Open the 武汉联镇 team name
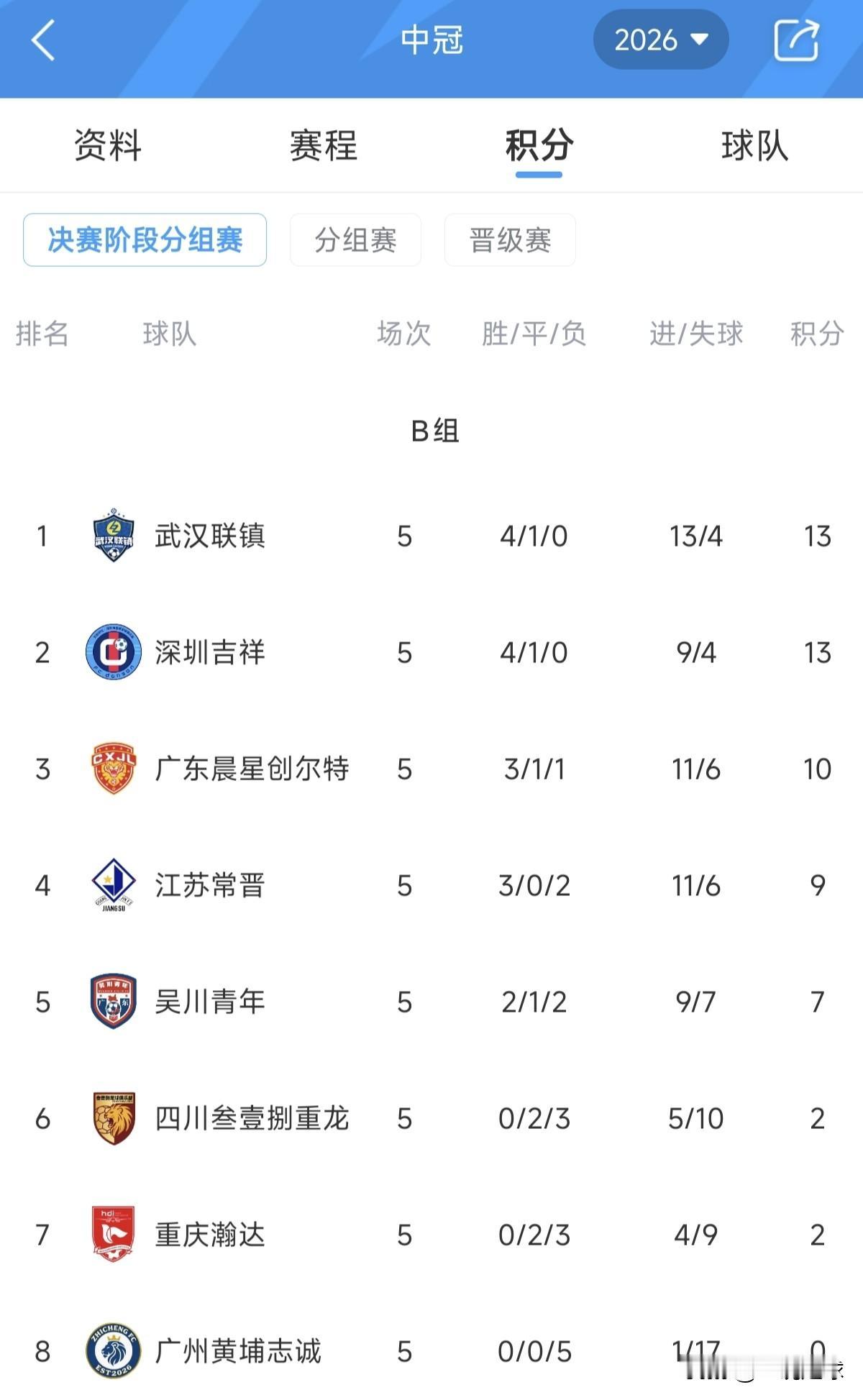The width and height of the screenshot is (863, 1400). point(210,536)
